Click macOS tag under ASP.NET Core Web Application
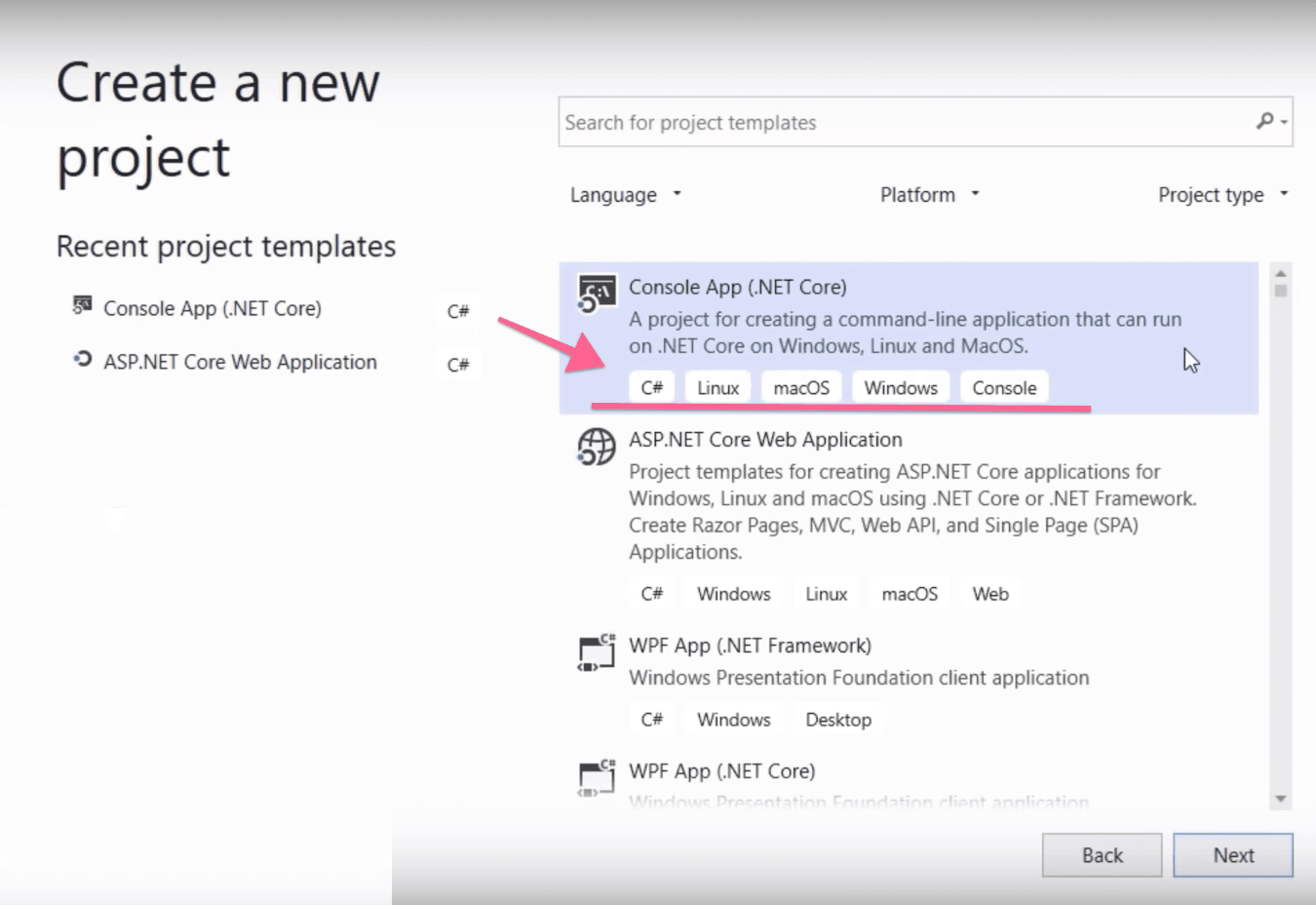1316x905 pixels. tap(910, 594)
